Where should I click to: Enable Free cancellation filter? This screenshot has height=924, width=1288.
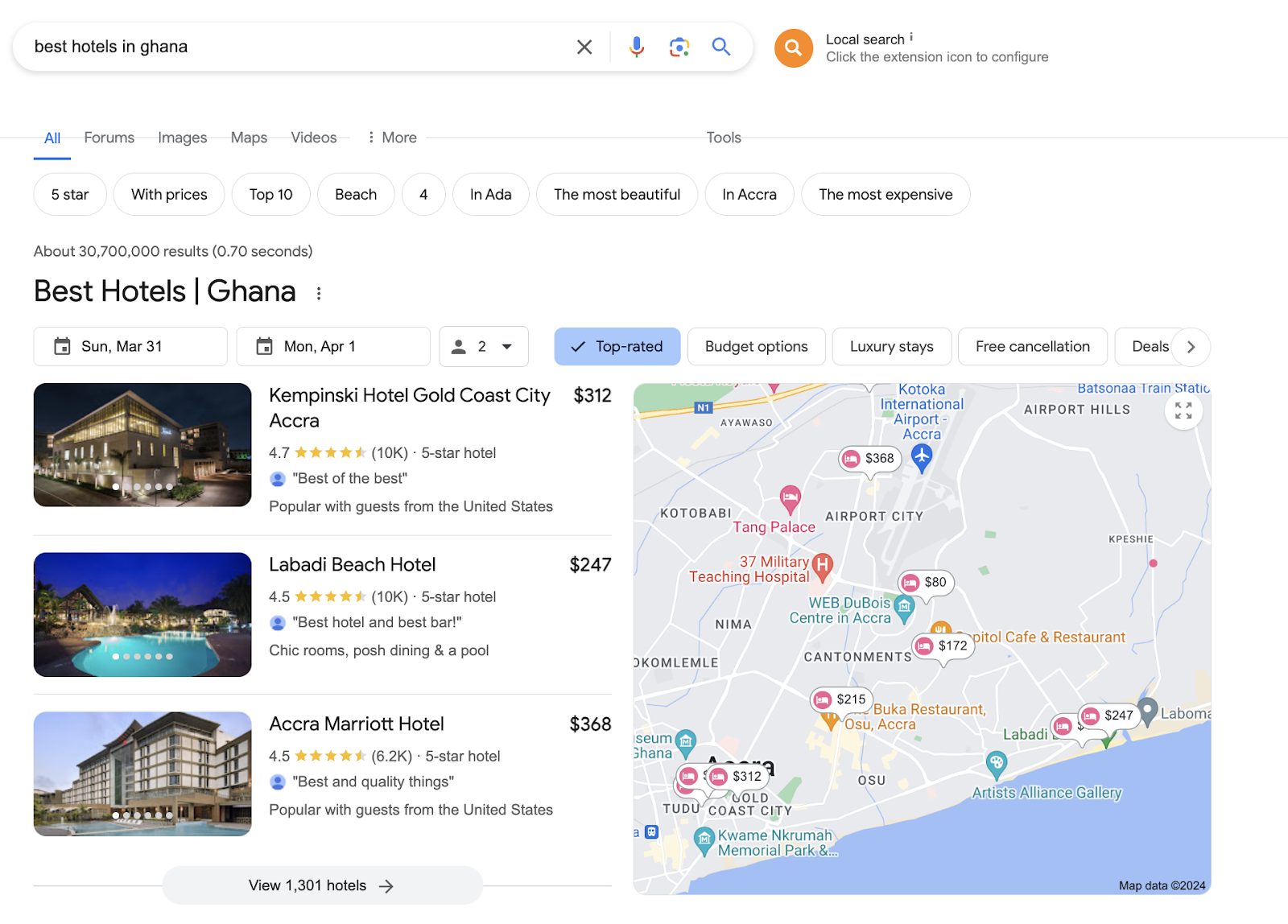[1033, 347]
